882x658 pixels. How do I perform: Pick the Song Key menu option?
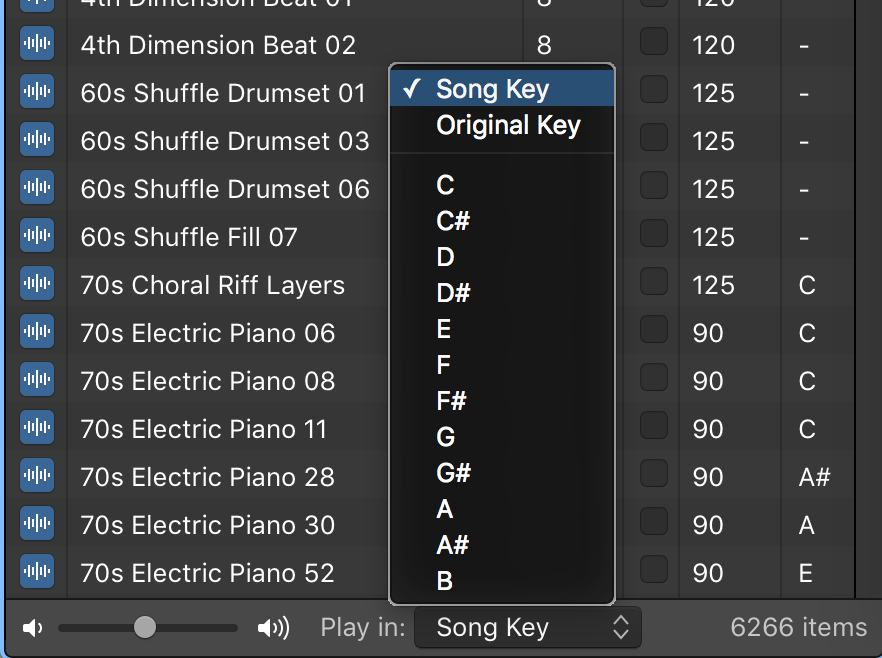(492, 89)
